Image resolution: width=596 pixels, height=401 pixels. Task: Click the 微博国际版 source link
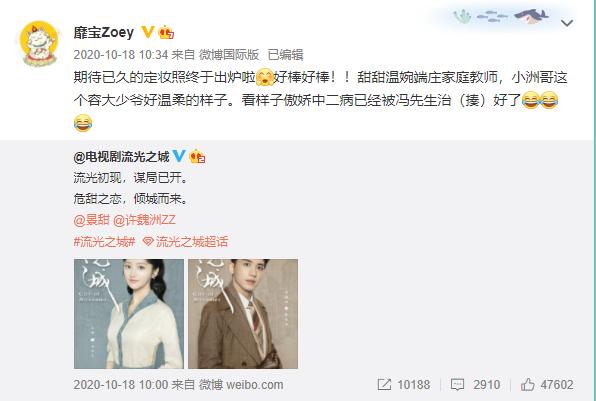[x=229, y=55]
